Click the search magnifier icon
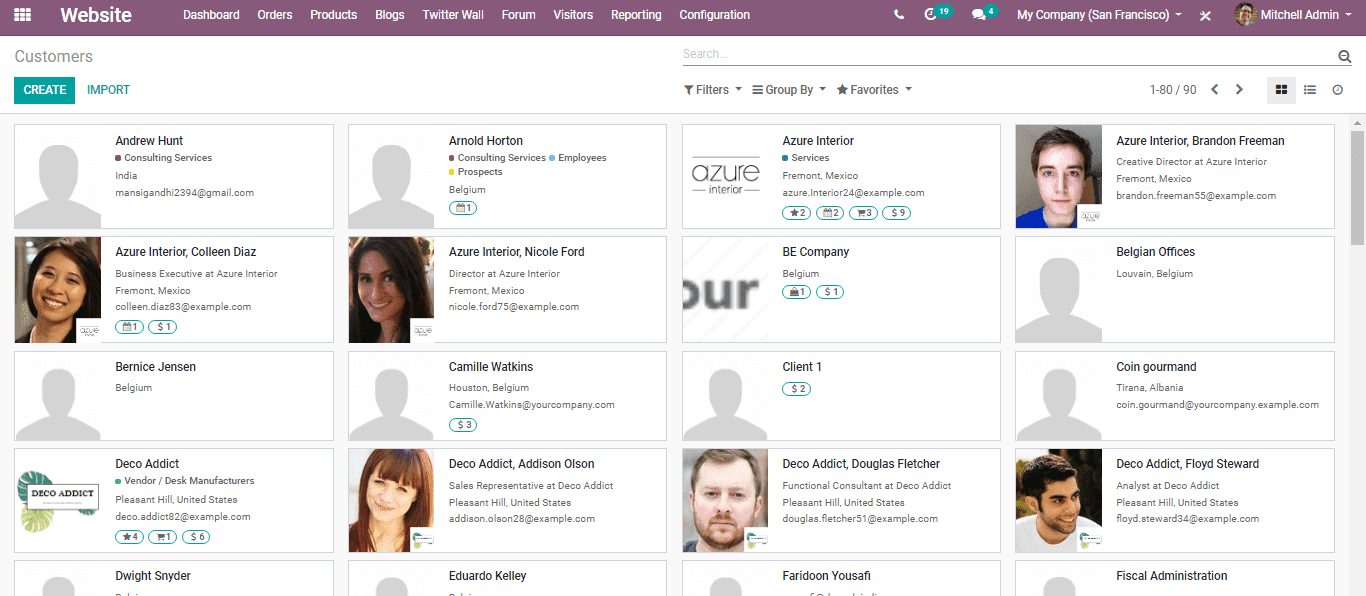 point(1344,56)
